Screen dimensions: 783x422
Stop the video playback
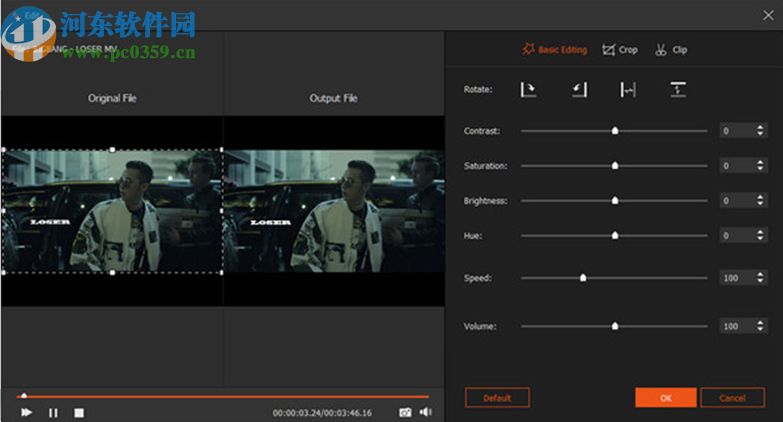point(79,412)
